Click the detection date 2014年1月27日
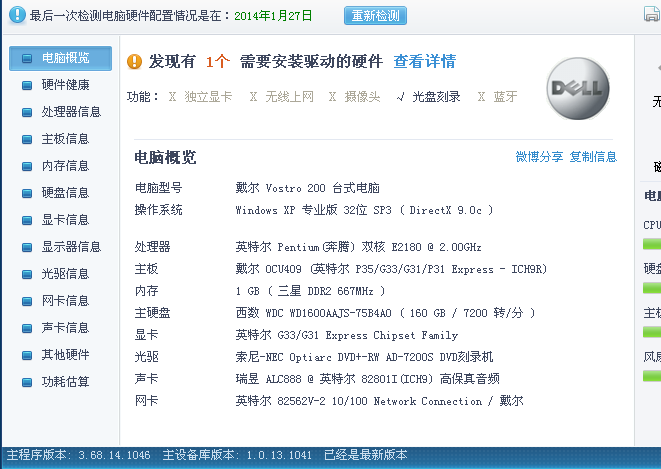Screen dimensions: 661x469 click(x=273, y=16)
